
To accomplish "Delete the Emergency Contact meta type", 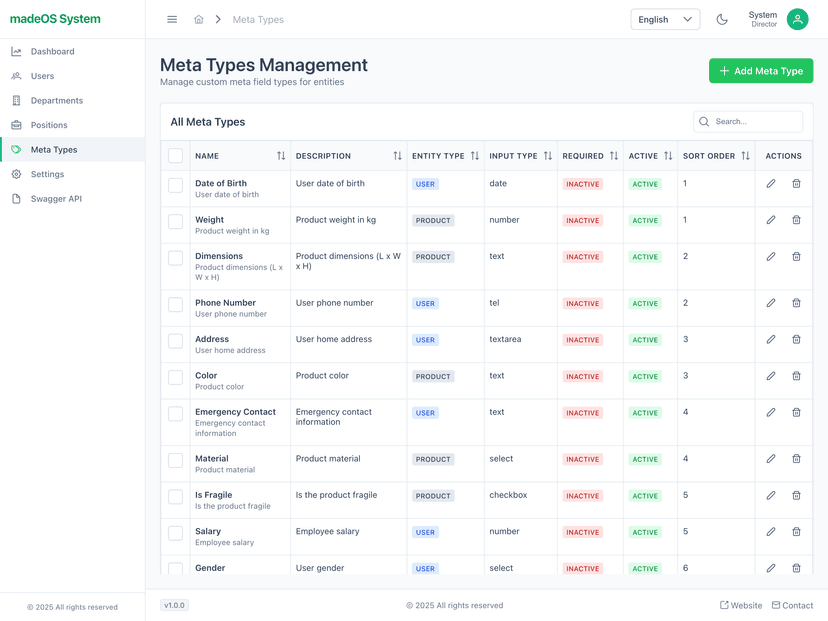I will coord(796,412).
